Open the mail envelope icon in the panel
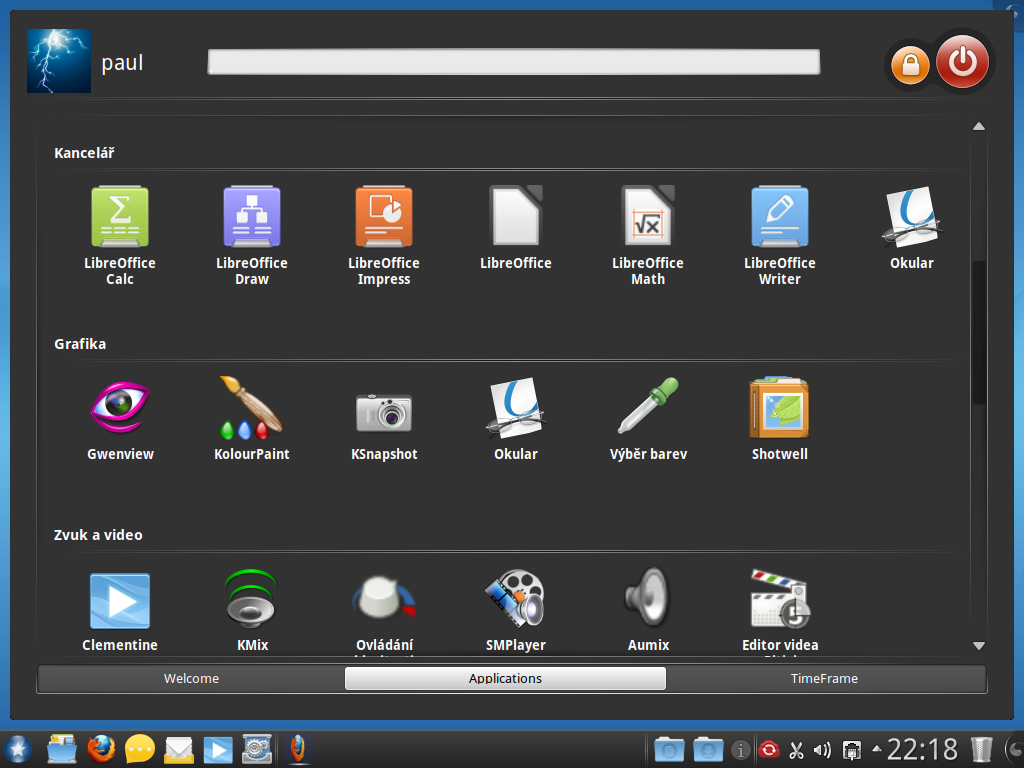This screenshot has height=768, width=1024. pyautogui.click(x=179, y=750)
